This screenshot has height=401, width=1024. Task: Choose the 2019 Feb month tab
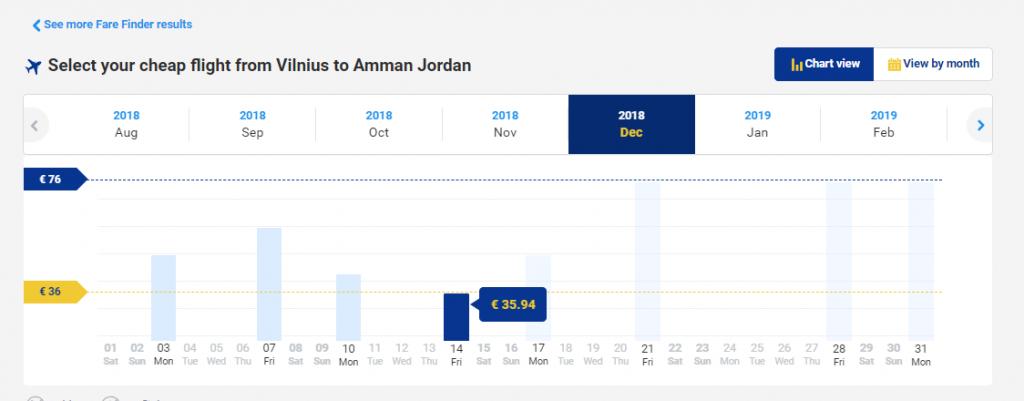[884, 124]
